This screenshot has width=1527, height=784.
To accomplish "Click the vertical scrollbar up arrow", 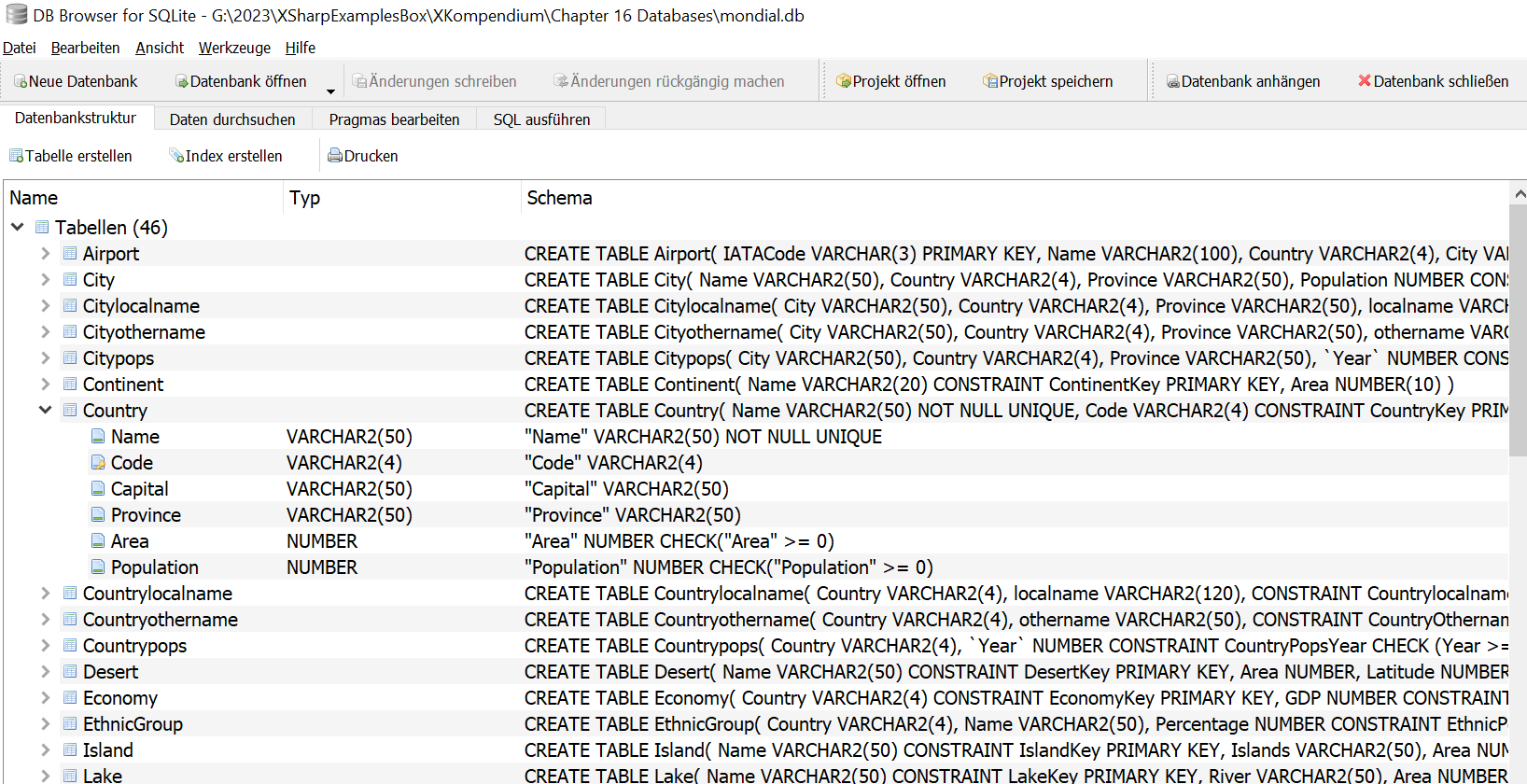I will [1520, 194].
